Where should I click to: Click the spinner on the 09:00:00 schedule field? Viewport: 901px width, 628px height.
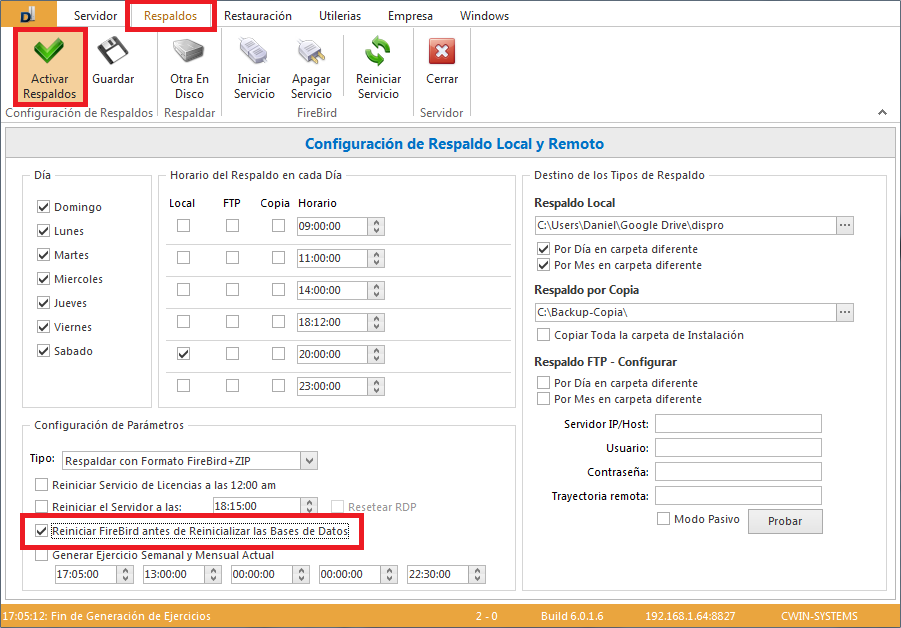pos(376,226)
